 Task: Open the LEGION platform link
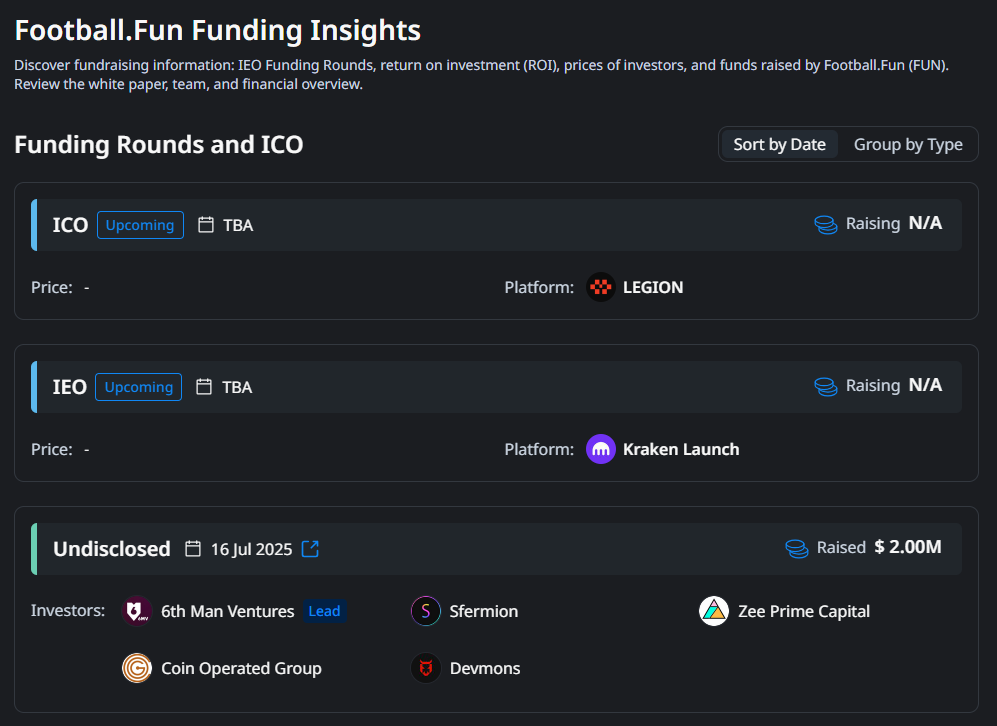click(x=653, y=288)
